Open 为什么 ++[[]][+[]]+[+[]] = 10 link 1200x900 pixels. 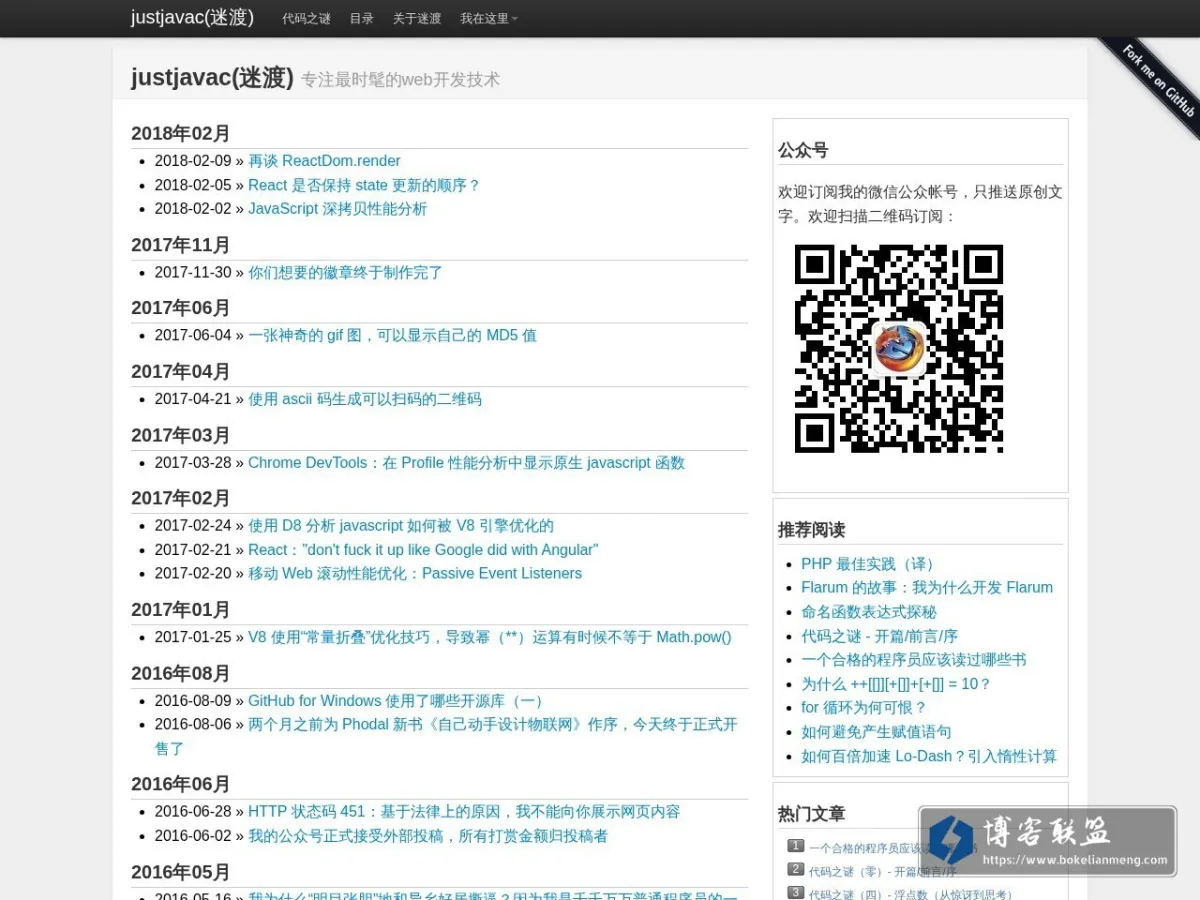point(896,684)
